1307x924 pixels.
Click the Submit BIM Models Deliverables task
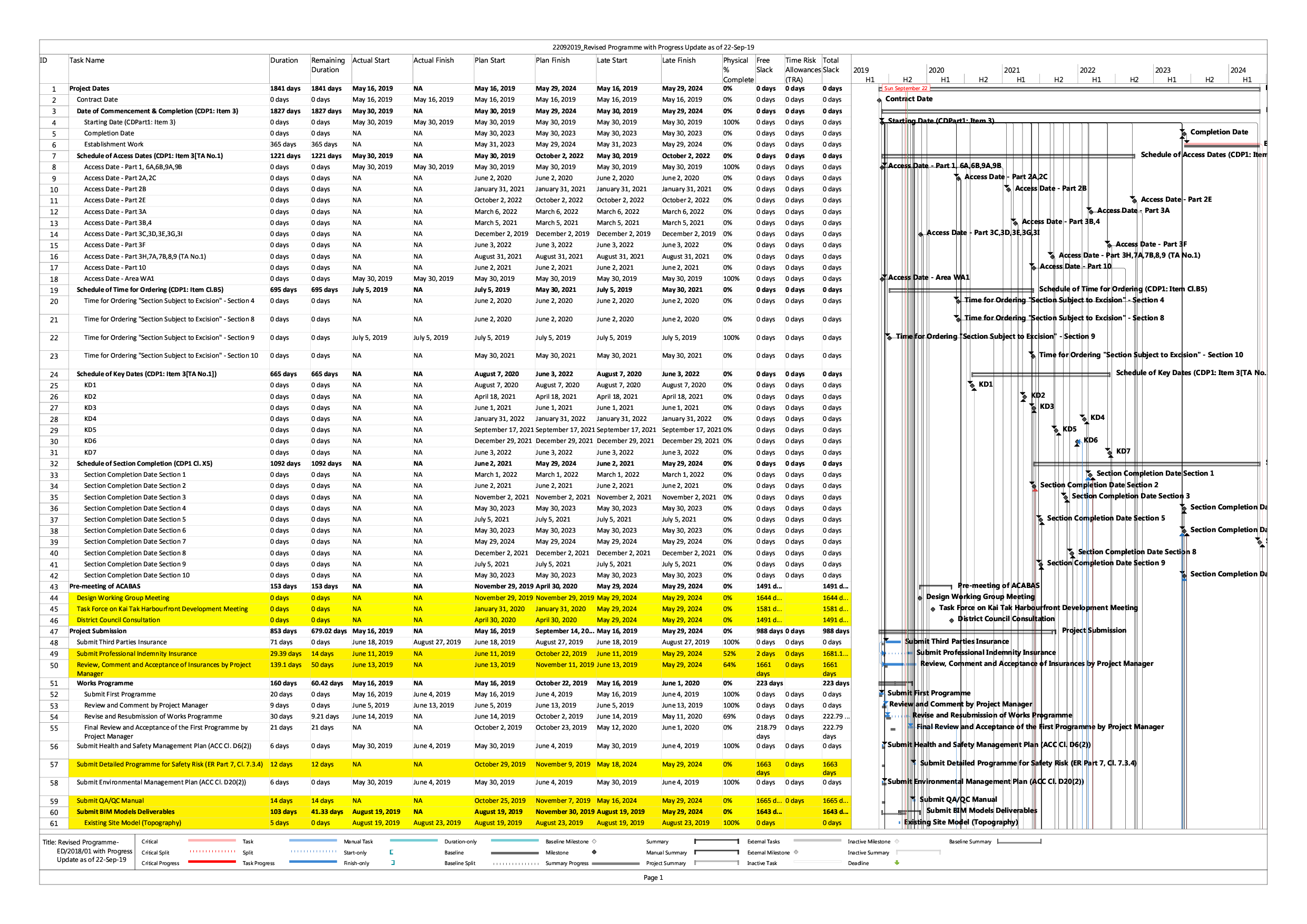point(125,812)
